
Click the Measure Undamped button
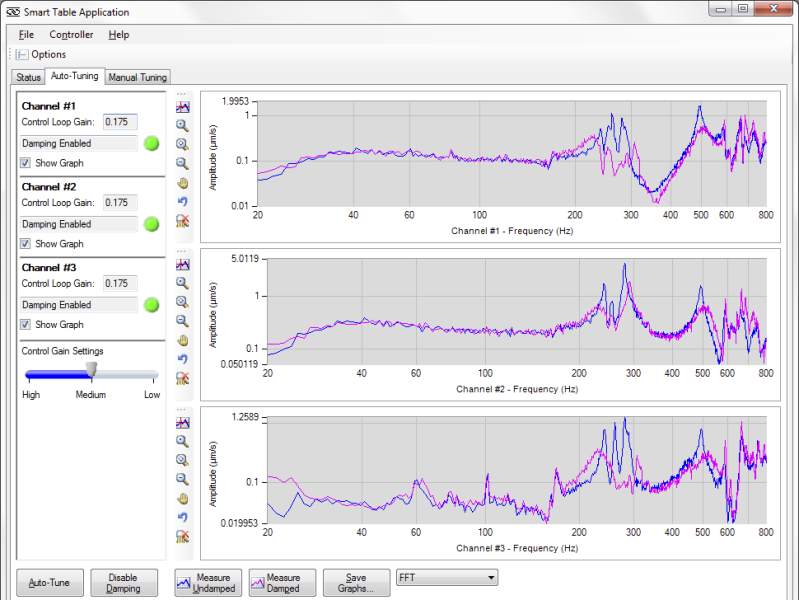coord(204,583)
